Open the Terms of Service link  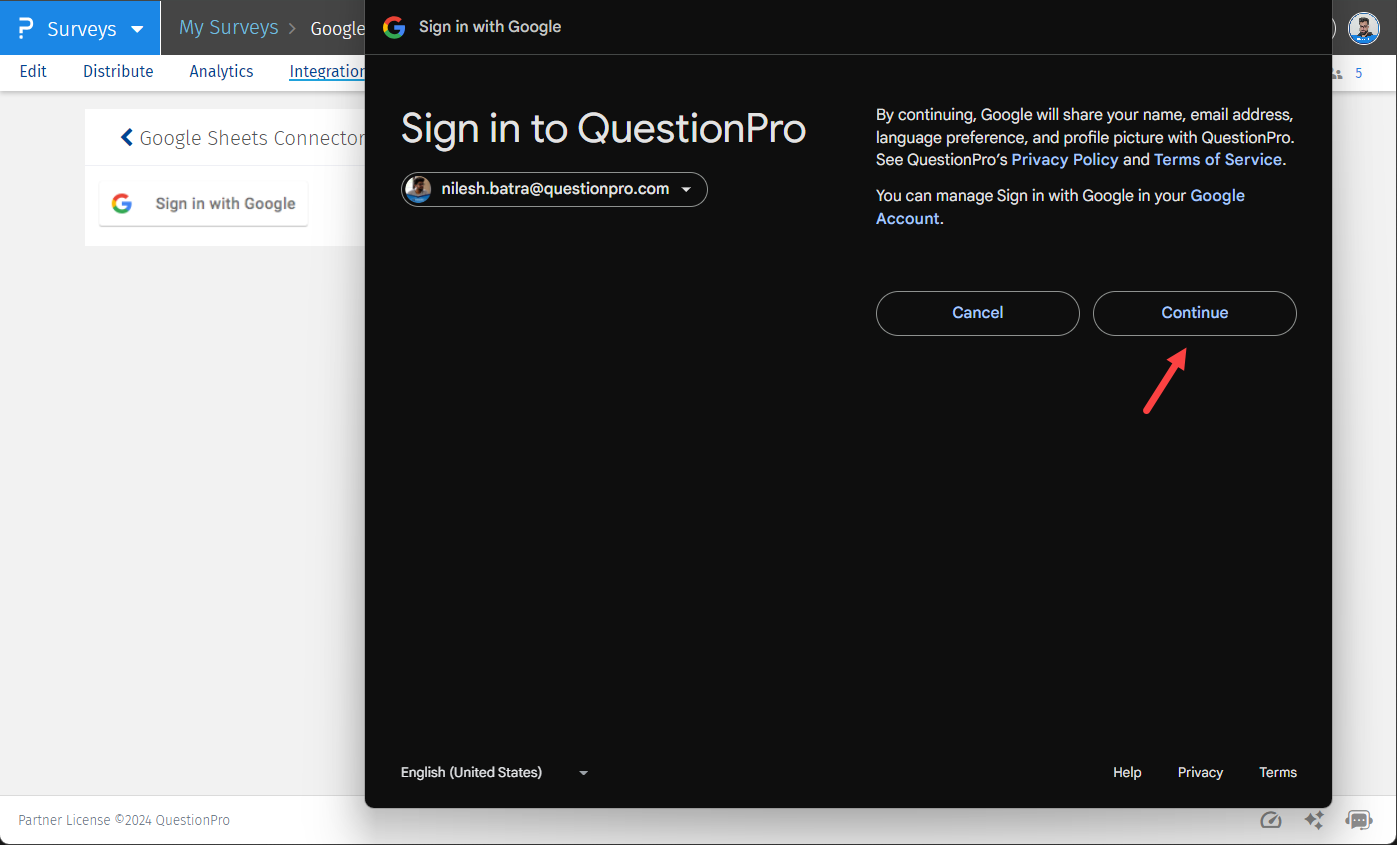pyautogui.click(x=1218, y=160)
